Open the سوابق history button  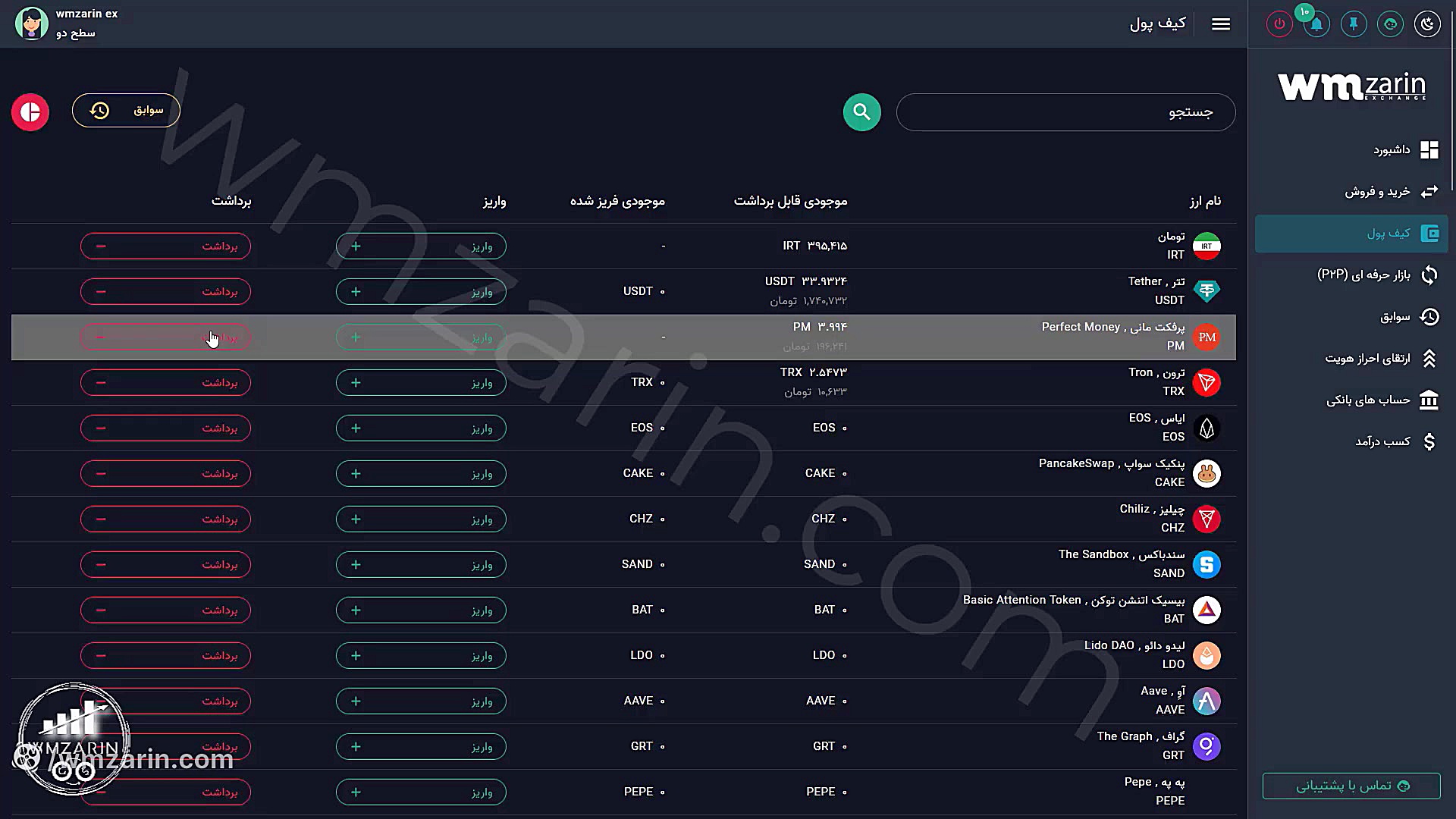click(126, 111)
